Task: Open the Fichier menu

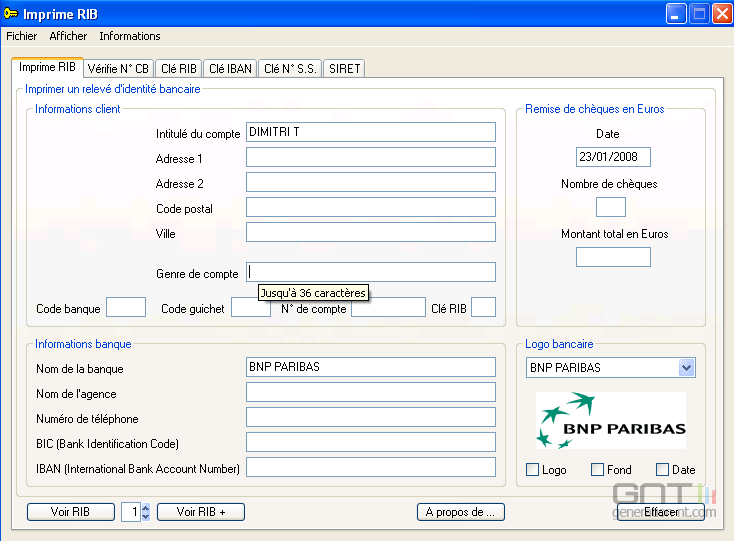Action: (x=21, y=36)
